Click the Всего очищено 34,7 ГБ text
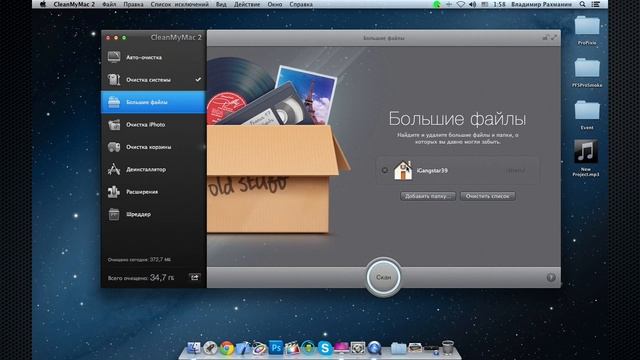The width and height of the screenshot is (640, 360). coord(141,278)
